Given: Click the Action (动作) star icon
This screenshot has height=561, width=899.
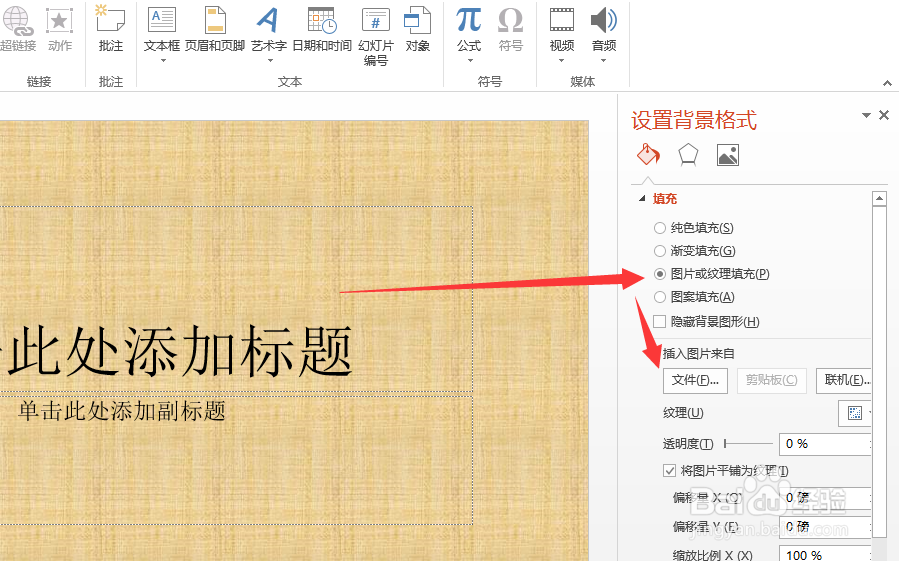Looking at the screenshot, I should click(x=59, y=21).
